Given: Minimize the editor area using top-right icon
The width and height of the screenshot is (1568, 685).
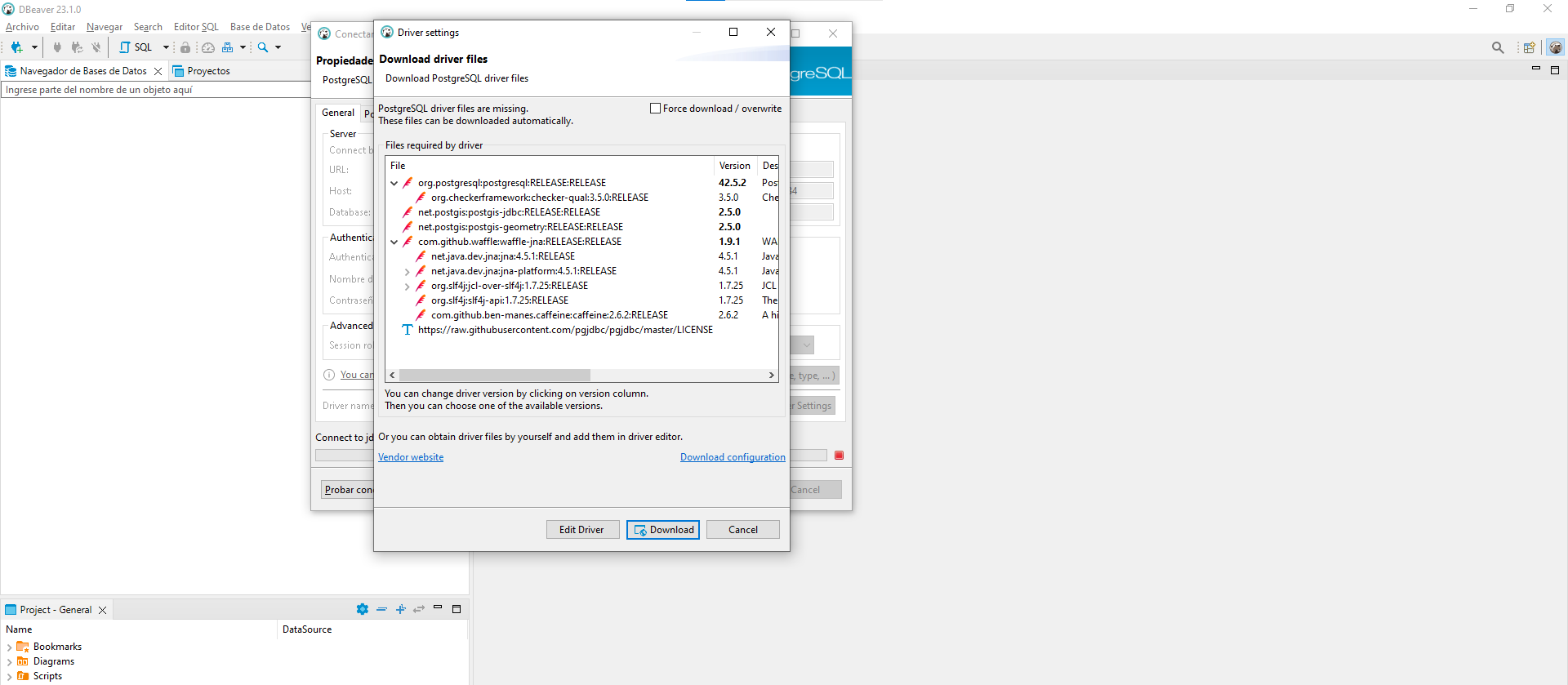Looking at the screenshot, I should 1536,69.
